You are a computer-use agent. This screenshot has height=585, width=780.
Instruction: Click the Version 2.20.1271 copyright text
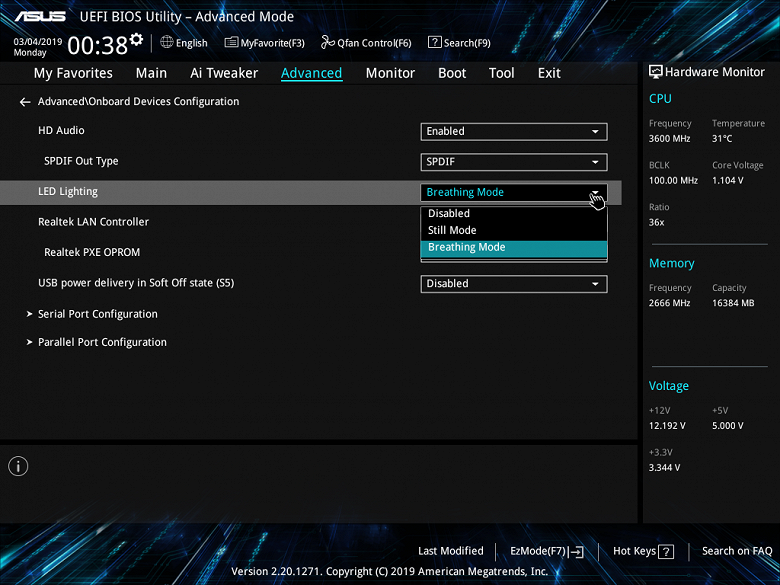390,572
